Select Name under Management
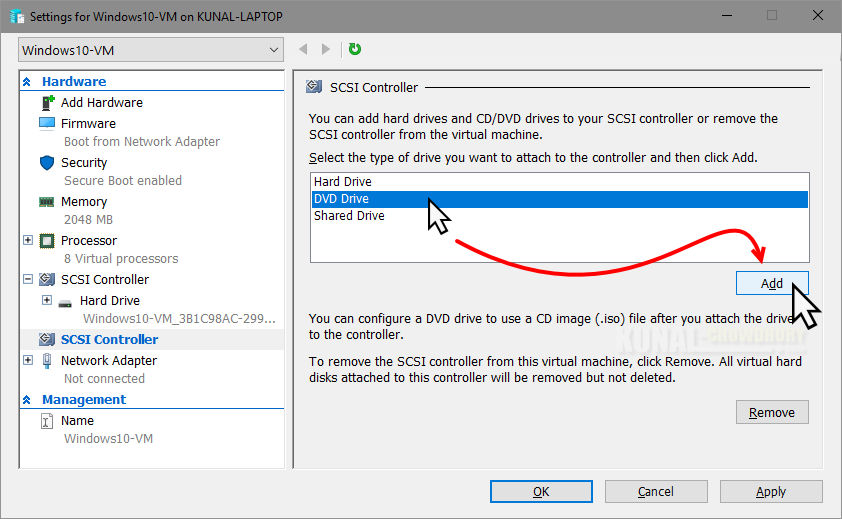This screenshot has width=842, height=519. (x=77, y=421)
